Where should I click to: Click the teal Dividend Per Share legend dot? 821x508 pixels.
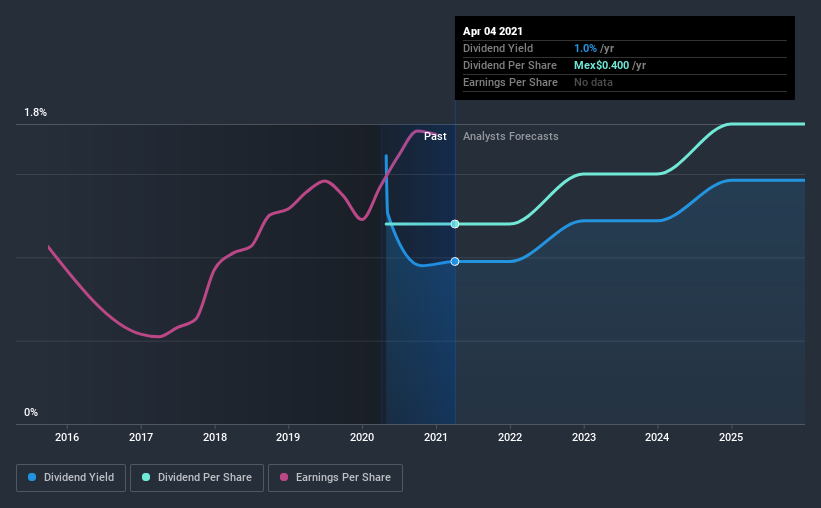(146, 477)
